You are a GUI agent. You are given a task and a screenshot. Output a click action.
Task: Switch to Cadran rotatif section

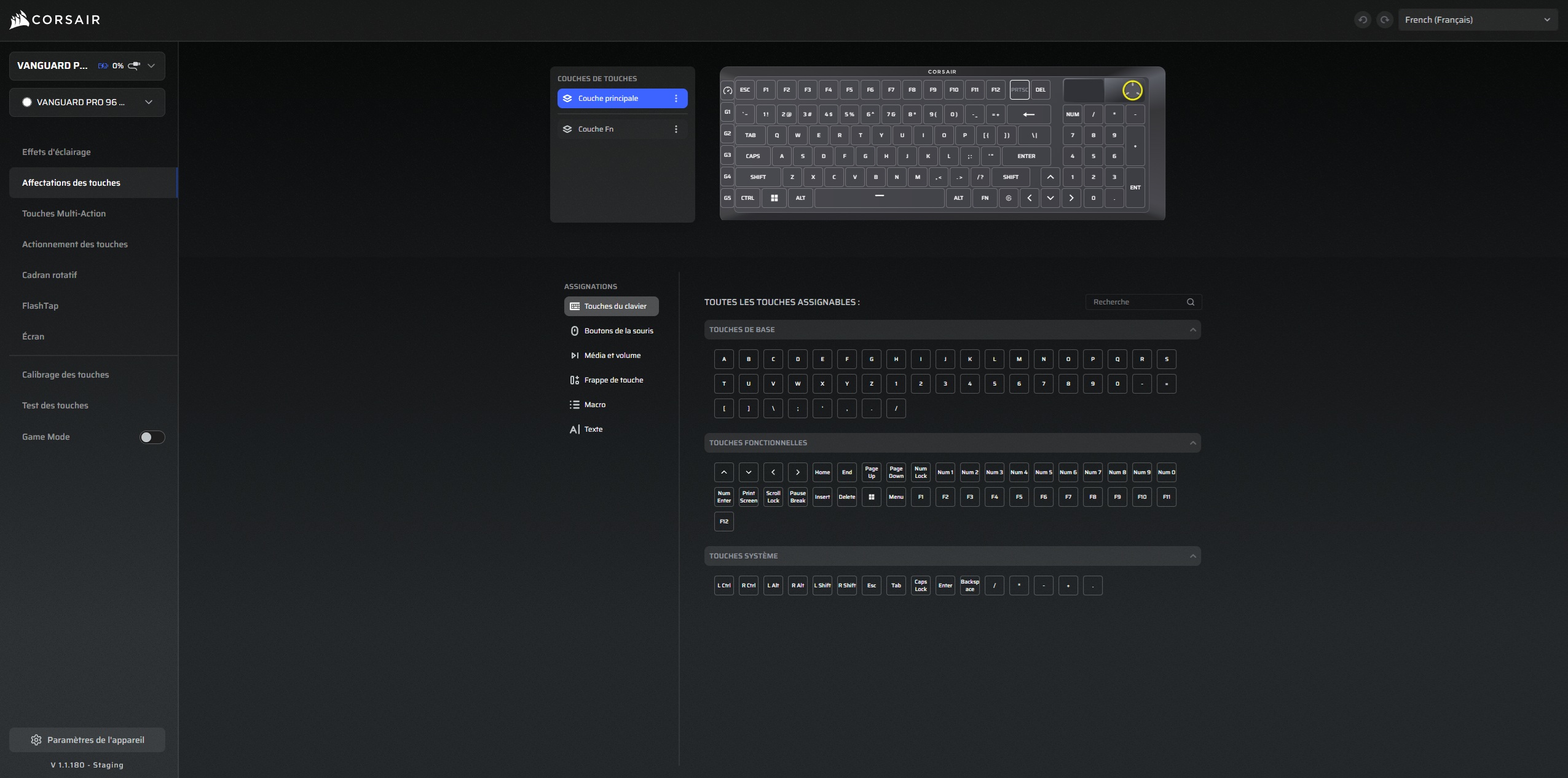(50, 275)
